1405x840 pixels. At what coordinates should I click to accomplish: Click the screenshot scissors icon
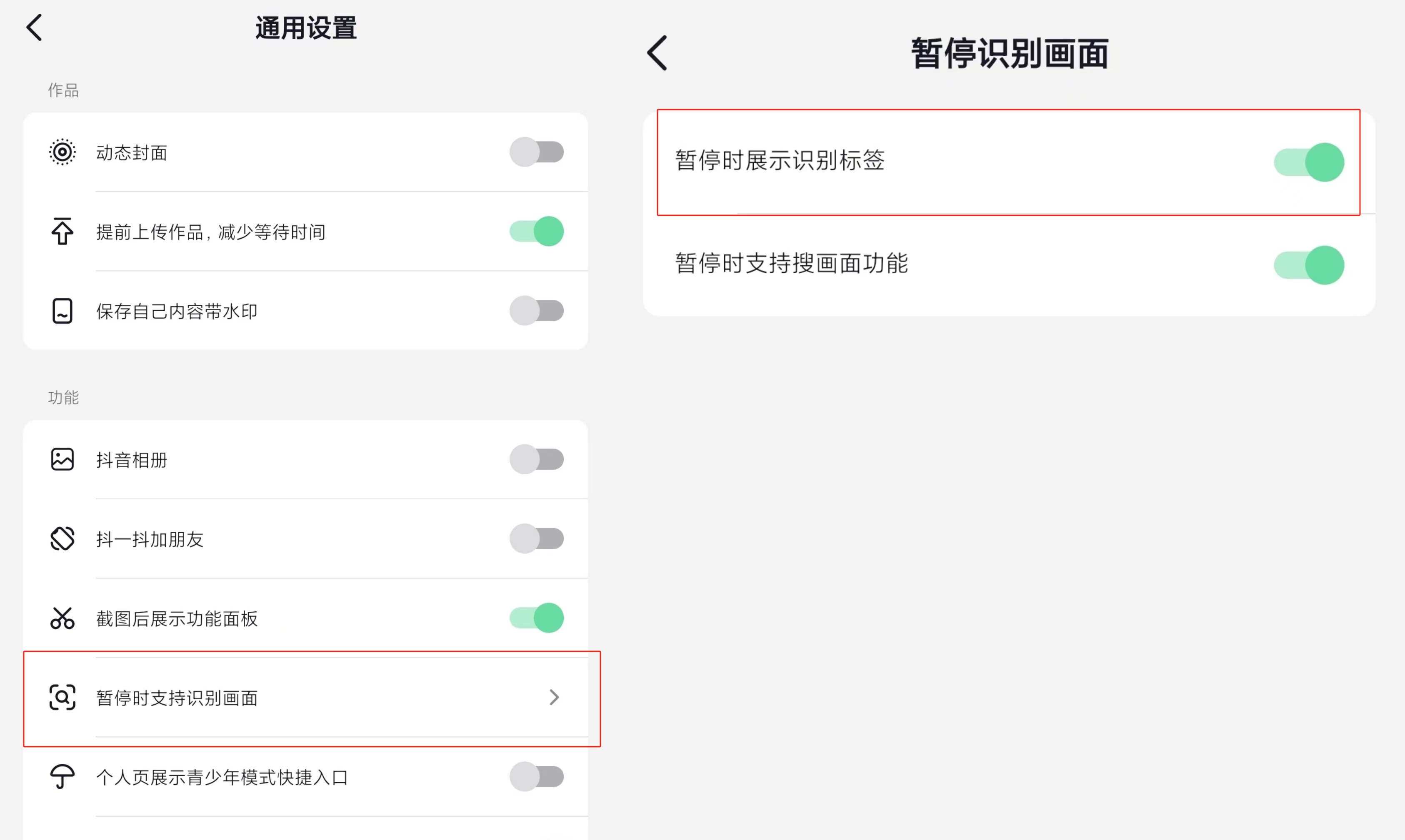62,618
